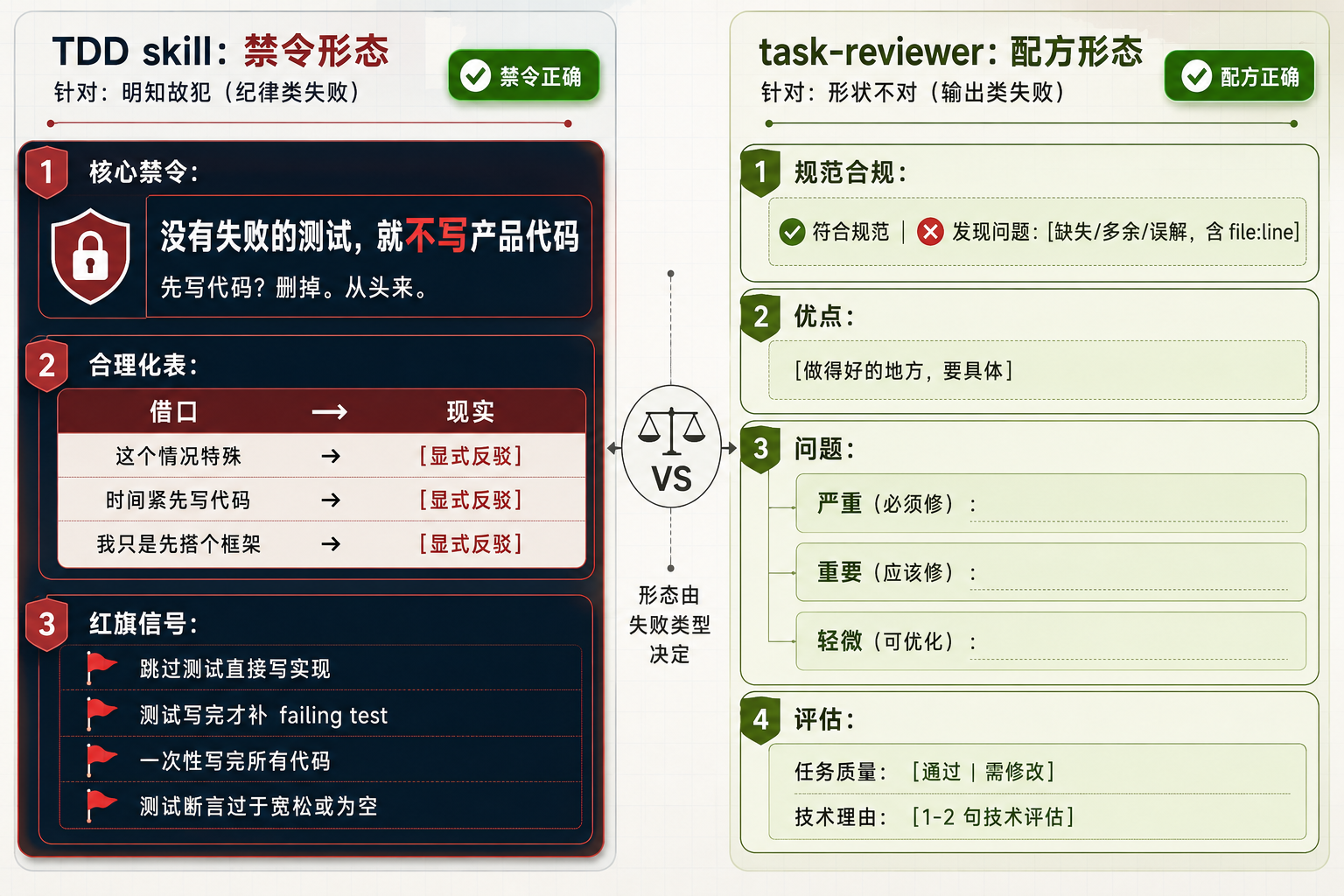Screen dimensions: 1344x896
Task: Click the subtitle 针对:形状不对(输出类失败)
Action: pyautogui.click(x=913, y=92)
